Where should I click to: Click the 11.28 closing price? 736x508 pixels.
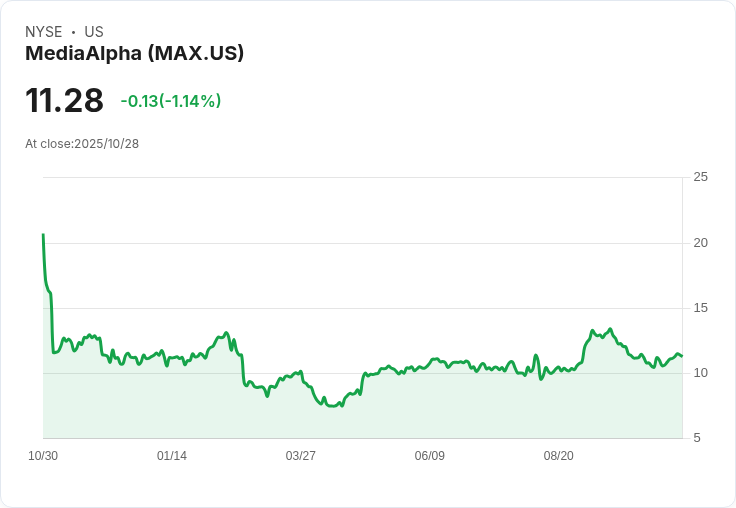click(x=64, y=101)
